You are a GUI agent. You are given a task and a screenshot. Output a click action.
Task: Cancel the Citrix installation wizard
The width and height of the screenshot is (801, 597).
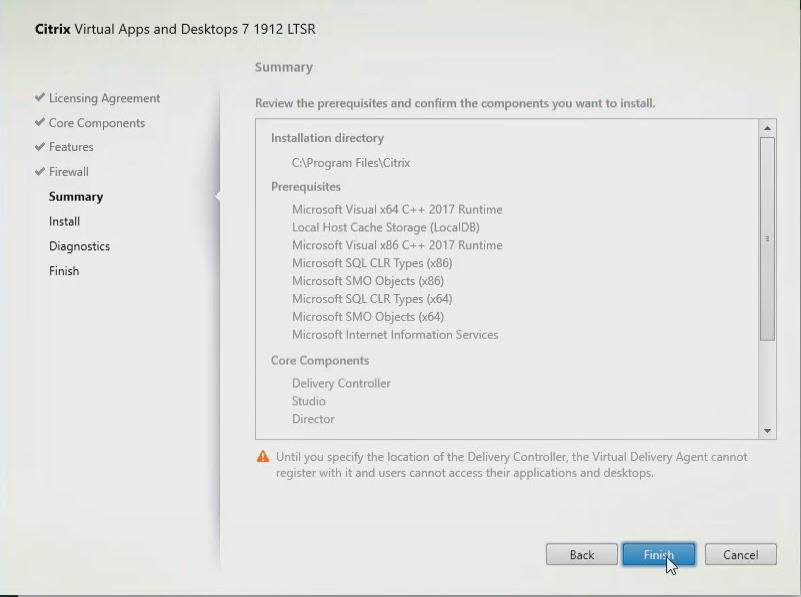coord(740,554)
